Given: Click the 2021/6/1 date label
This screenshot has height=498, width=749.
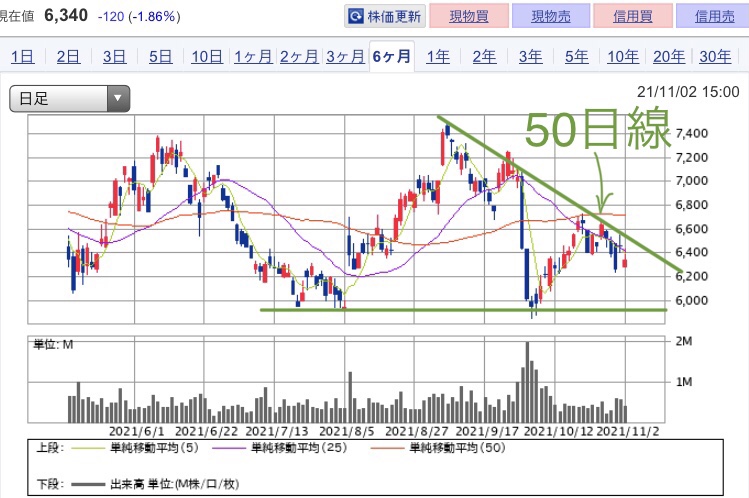Looking at the screenshot, I should click(x=137, y=432).
